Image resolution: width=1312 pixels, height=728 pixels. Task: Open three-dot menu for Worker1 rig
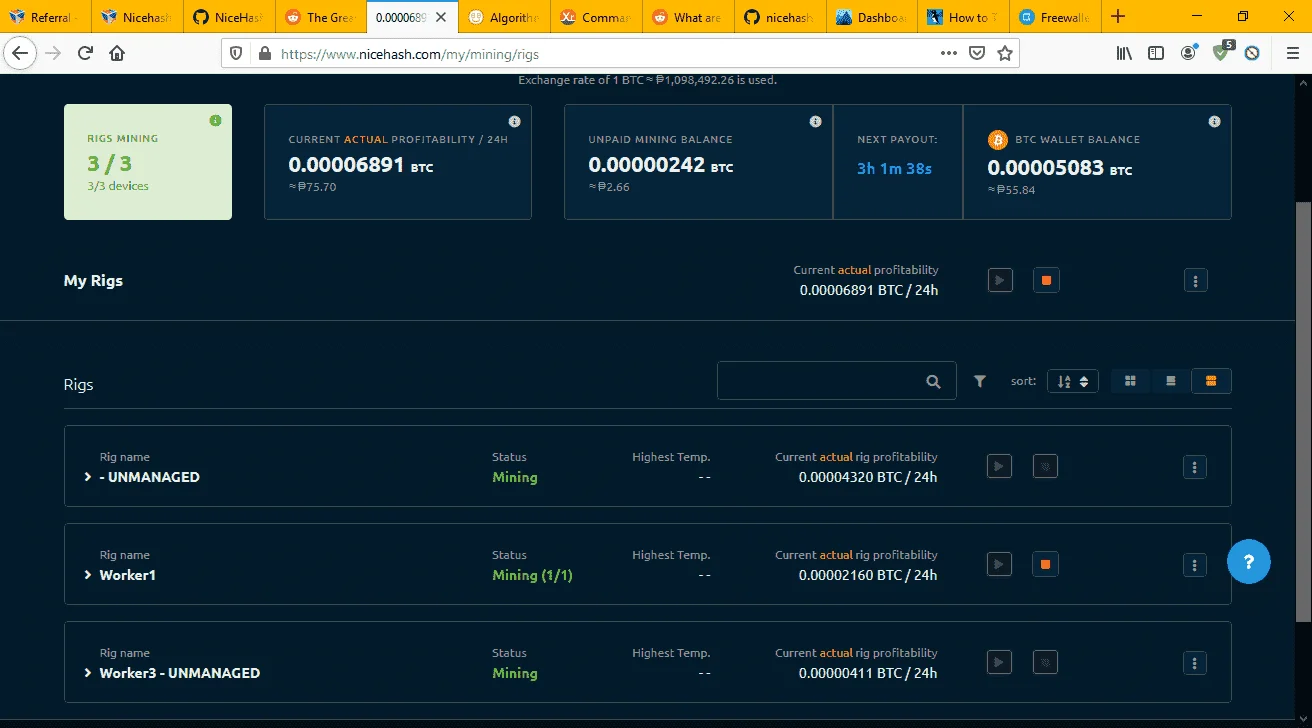pyautogui.click(x=1195, y=565)
